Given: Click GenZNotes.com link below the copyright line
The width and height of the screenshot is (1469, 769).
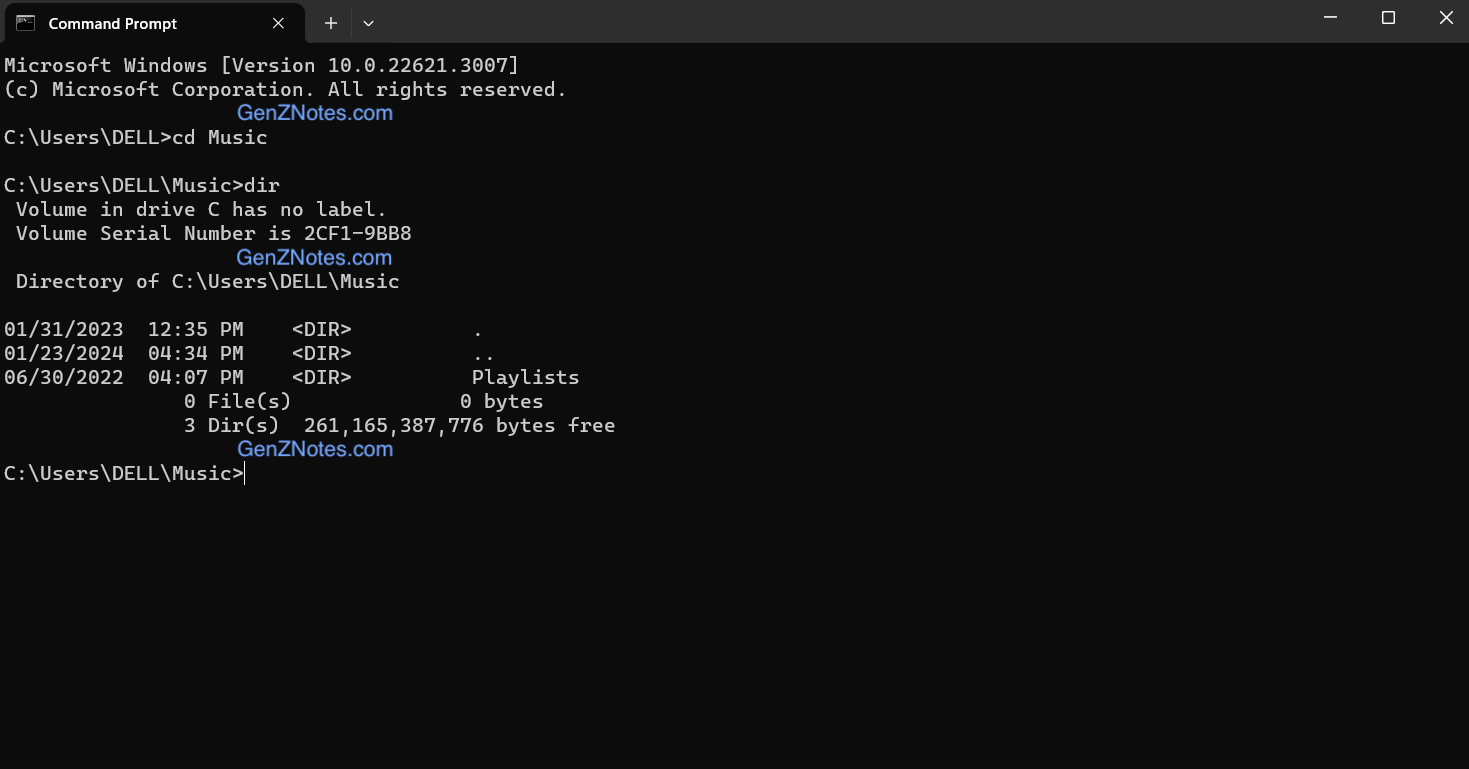Looking at the screenshot, I should click(x=315, y=113).
